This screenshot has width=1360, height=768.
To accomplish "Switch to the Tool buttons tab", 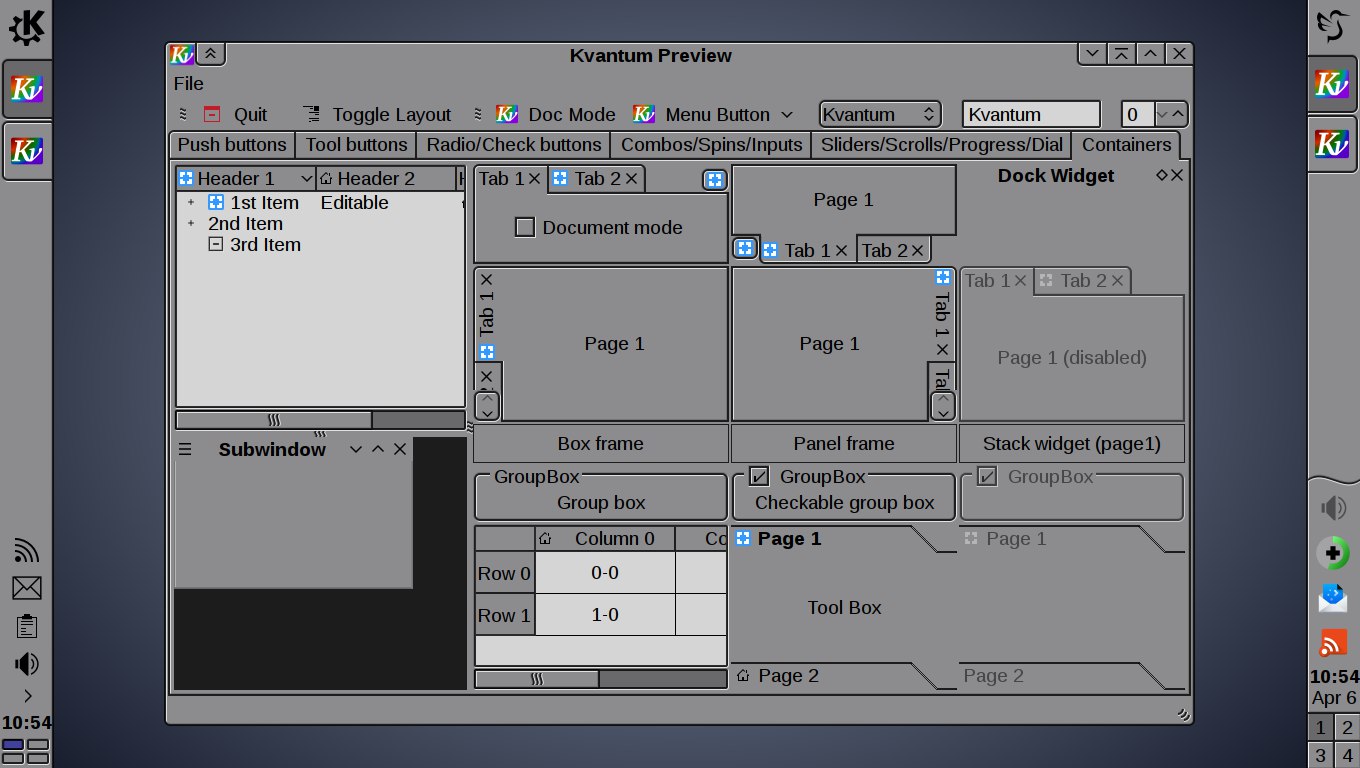I will click(x=356, y=145).
